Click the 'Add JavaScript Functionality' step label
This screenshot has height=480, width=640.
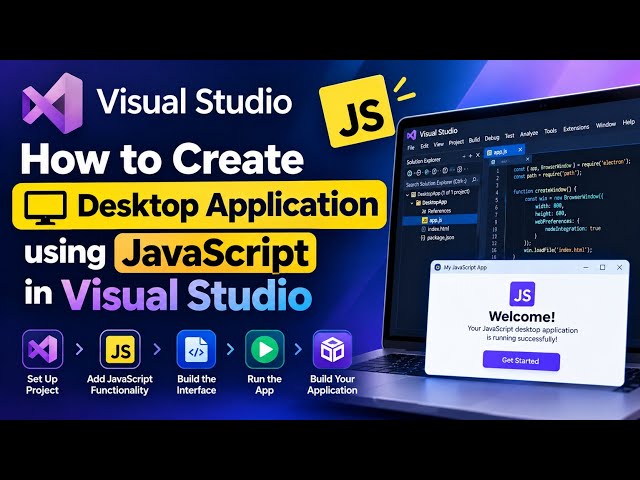click(x=120, y=384)
